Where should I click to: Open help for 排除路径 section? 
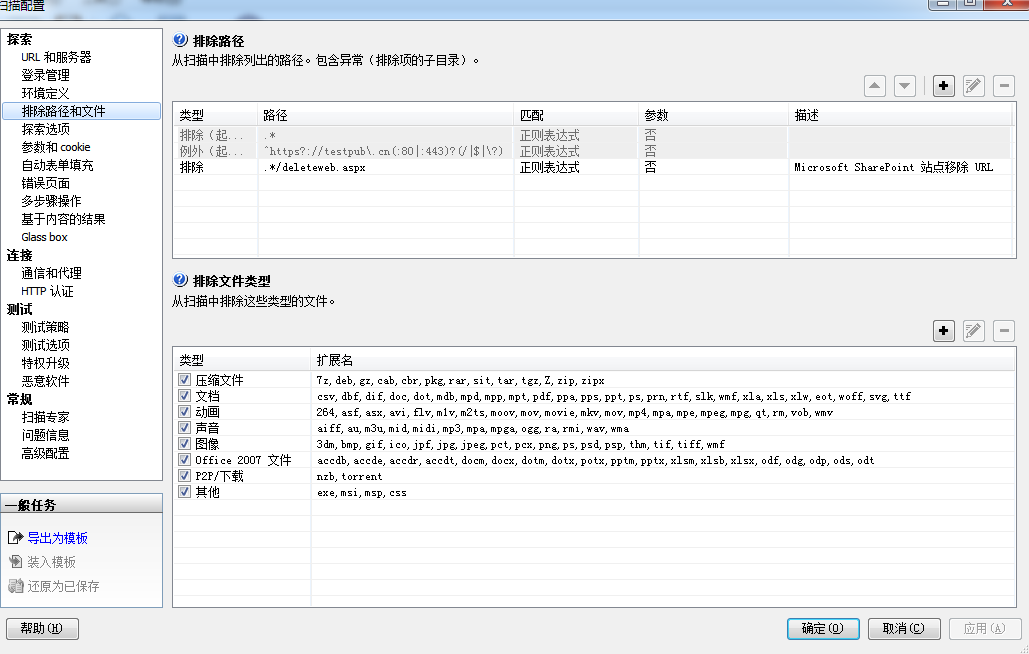180,40
